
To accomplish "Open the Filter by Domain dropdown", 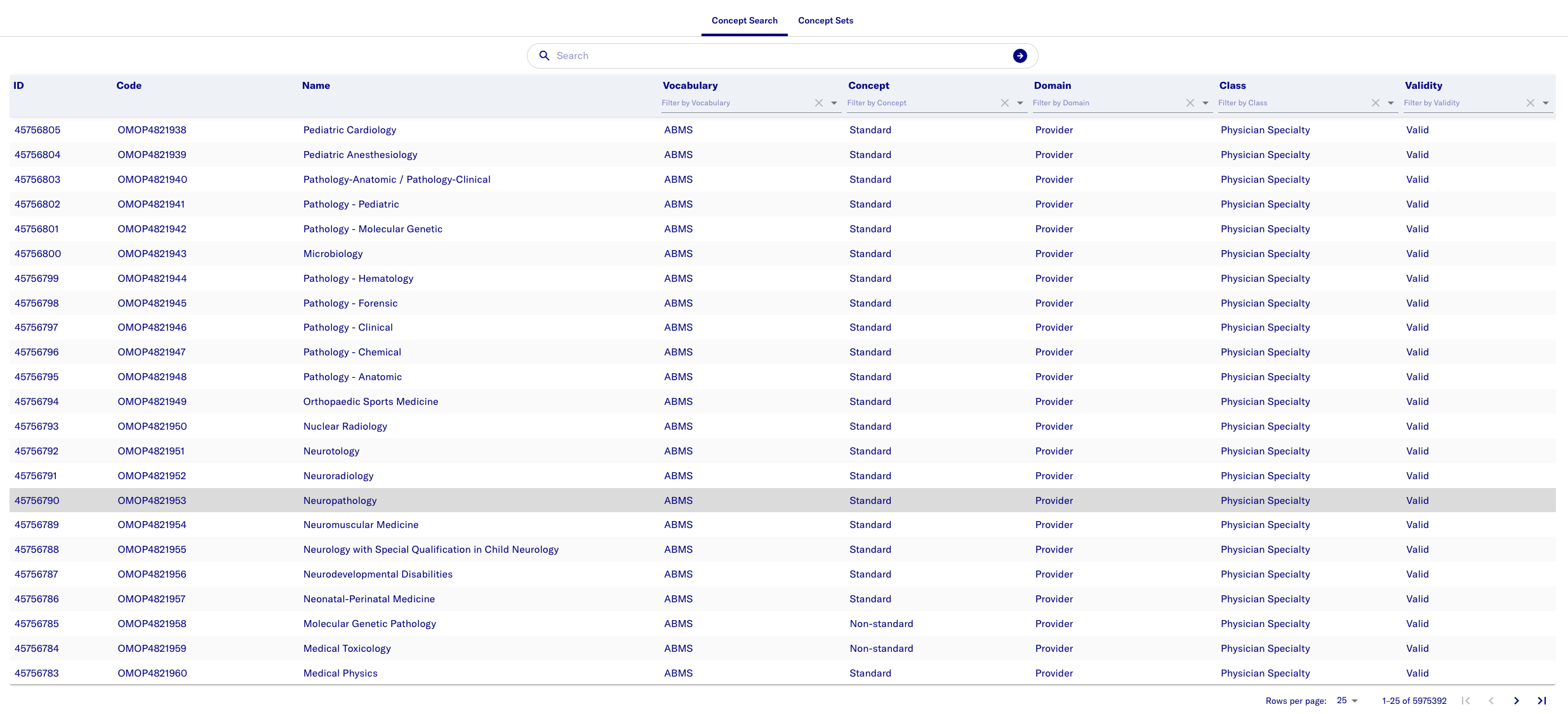I will coord(1205,103).
